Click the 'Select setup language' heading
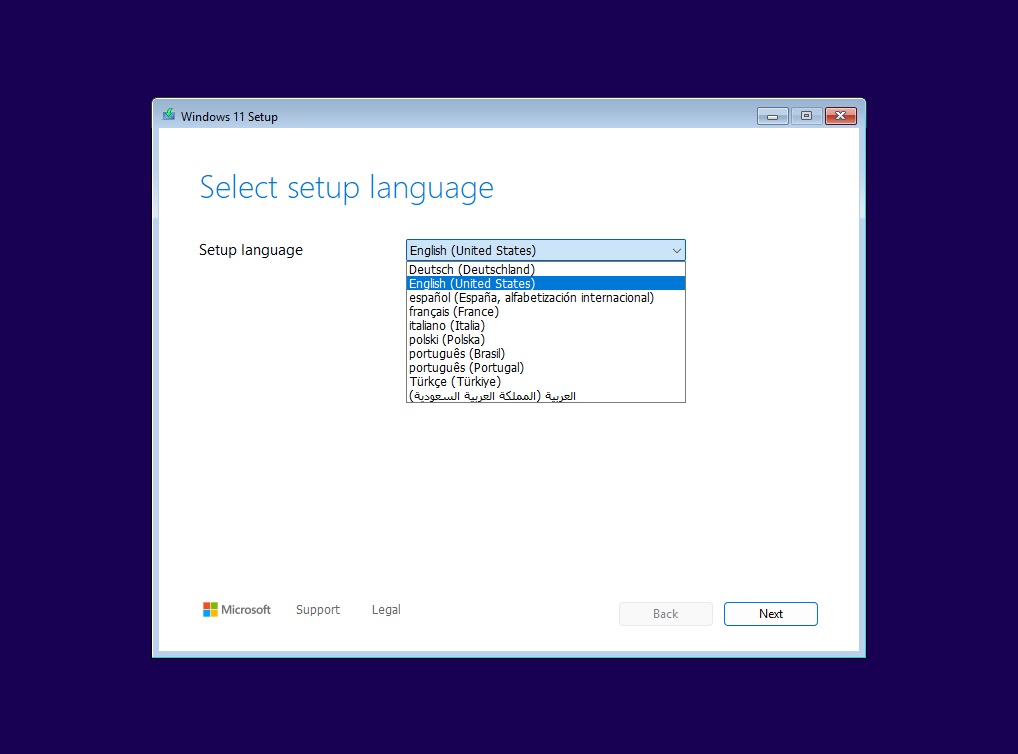This screenshot has height=754, width=1018. click(x=346, y=187)
